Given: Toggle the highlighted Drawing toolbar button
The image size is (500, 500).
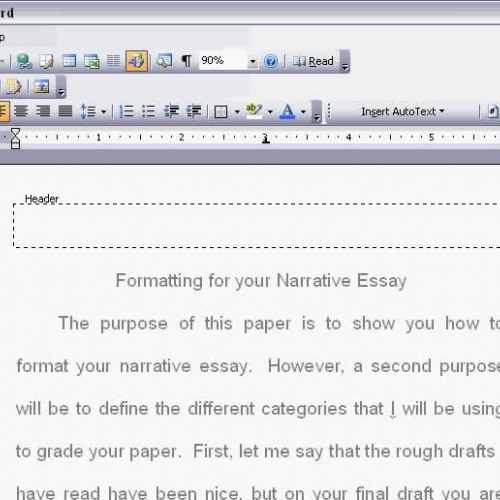Looking at the screenshot, I should 137,61.
